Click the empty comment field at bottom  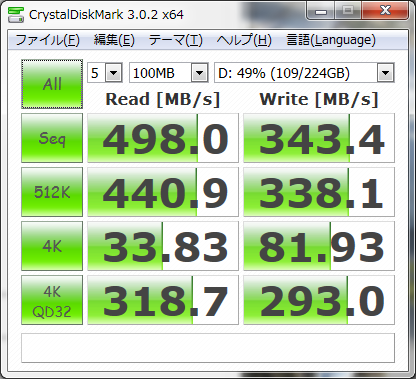click(208, 348)
